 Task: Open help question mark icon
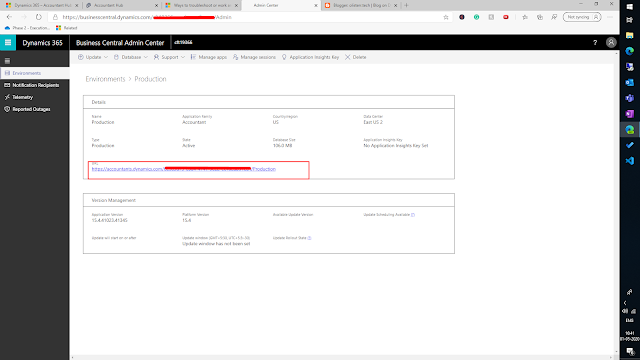[x=595, y=42]
